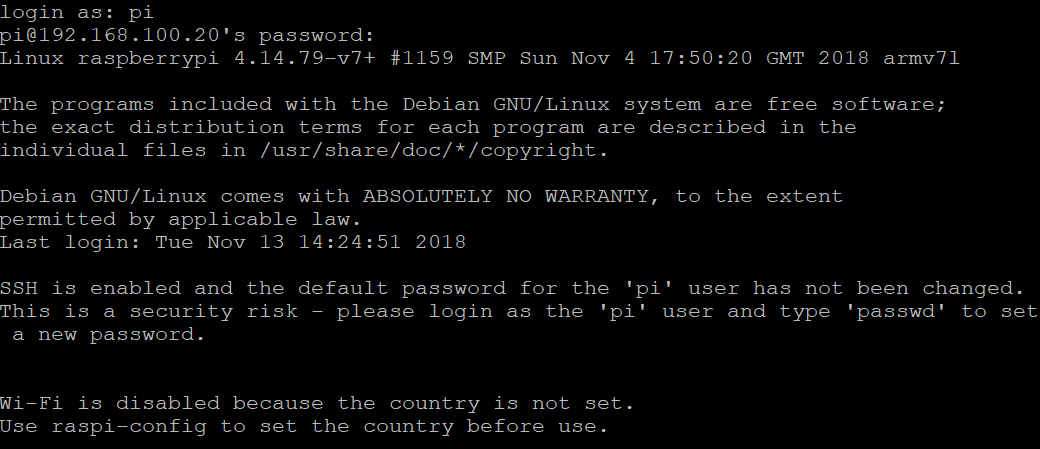Image resolution: width=1040 pixels, height=449 pixels.
Task: Click 'Wi-Fi is disabled' message
Action: click(x=109, y=403)
